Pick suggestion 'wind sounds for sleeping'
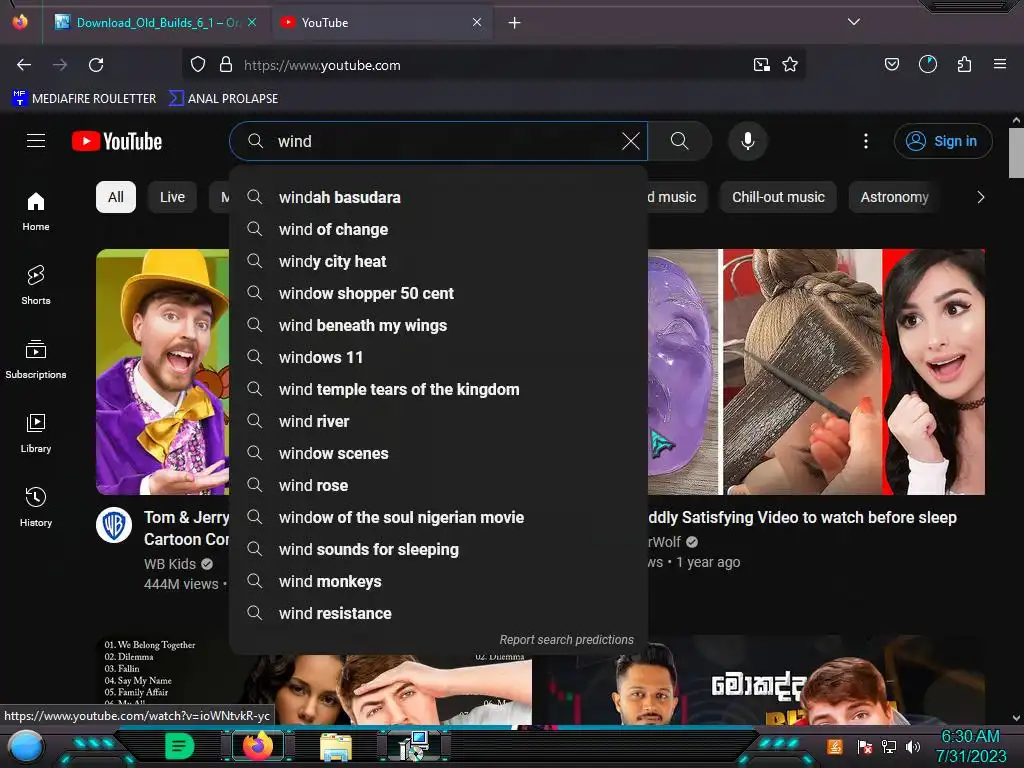Viewport: 1024px width, 768px height. pos(438,549)
